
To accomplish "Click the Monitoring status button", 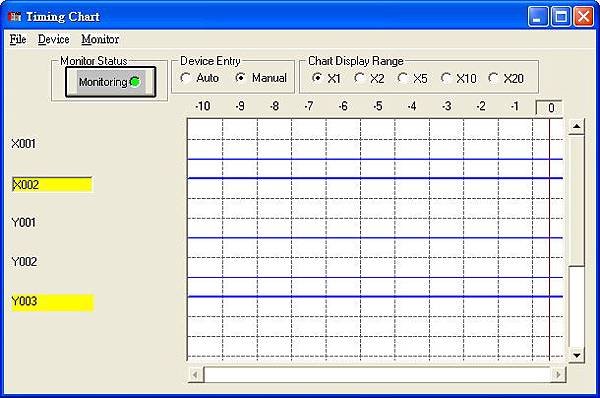I will (x=111, y=82).
